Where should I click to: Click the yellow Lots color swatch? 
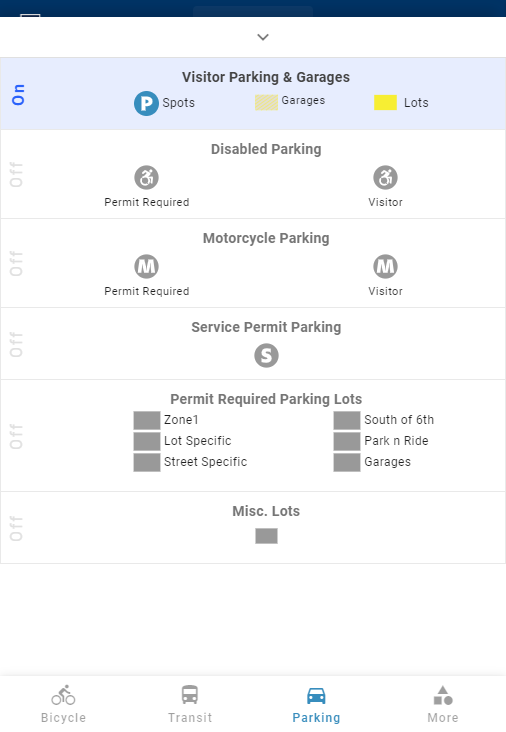(386, 103)
